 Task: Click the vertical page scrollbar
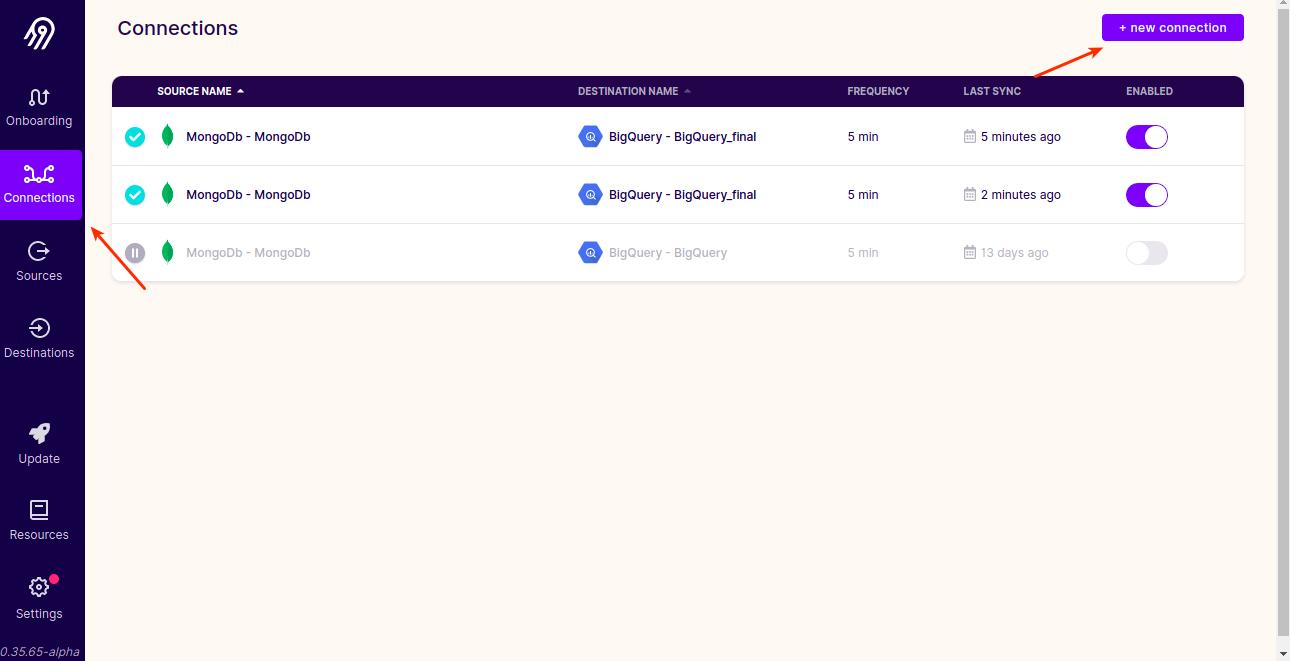[x=1283, y=320]
